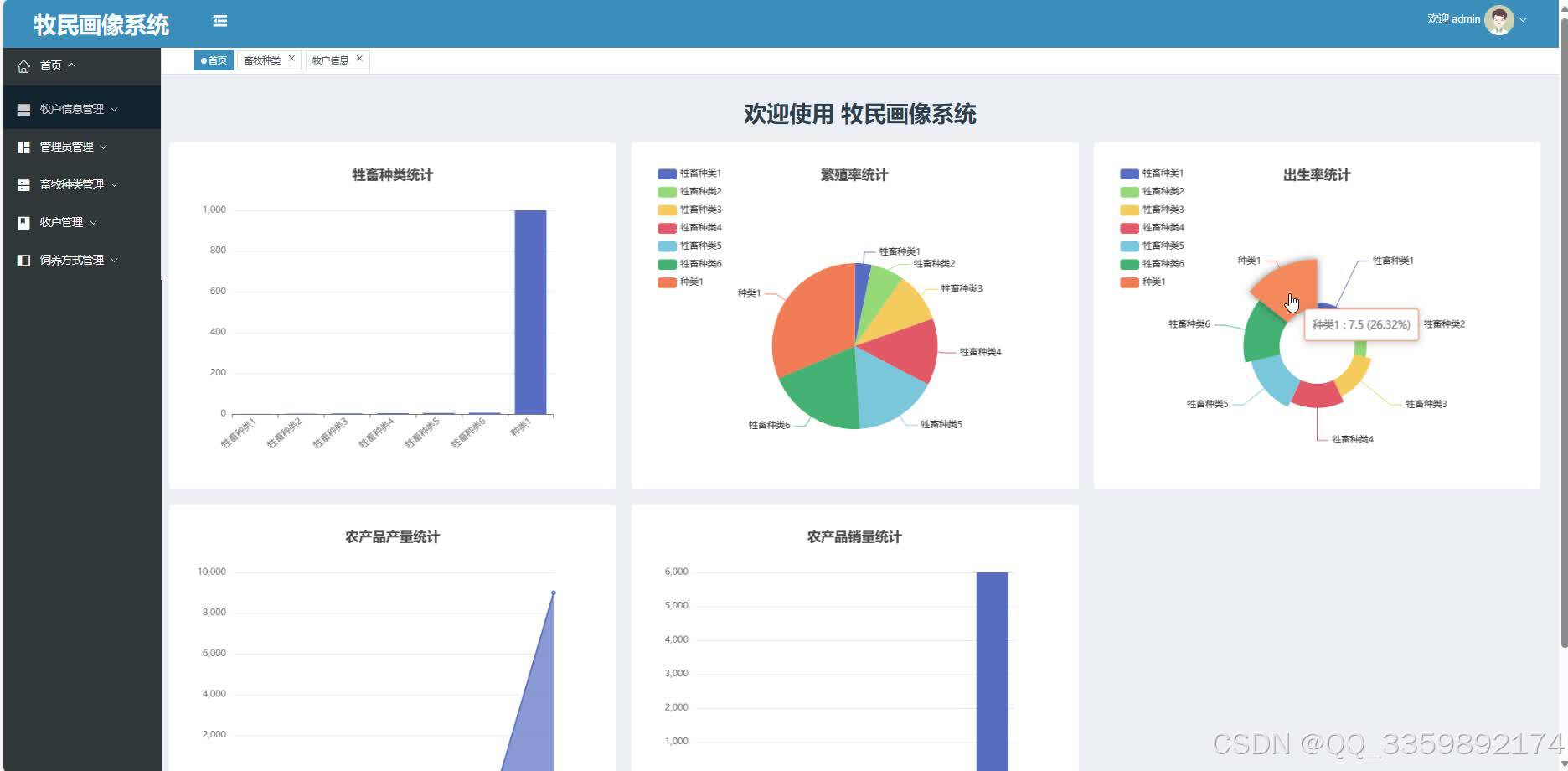Open 首页 in the sidebar
1568x771 pixels.
(x=82, y=65)
